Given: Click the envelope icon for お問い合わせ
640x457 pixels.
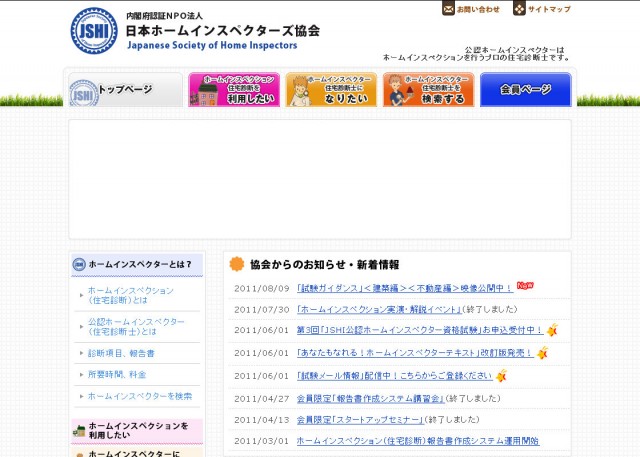Looking at the screenshot, I should coord(448,9).
